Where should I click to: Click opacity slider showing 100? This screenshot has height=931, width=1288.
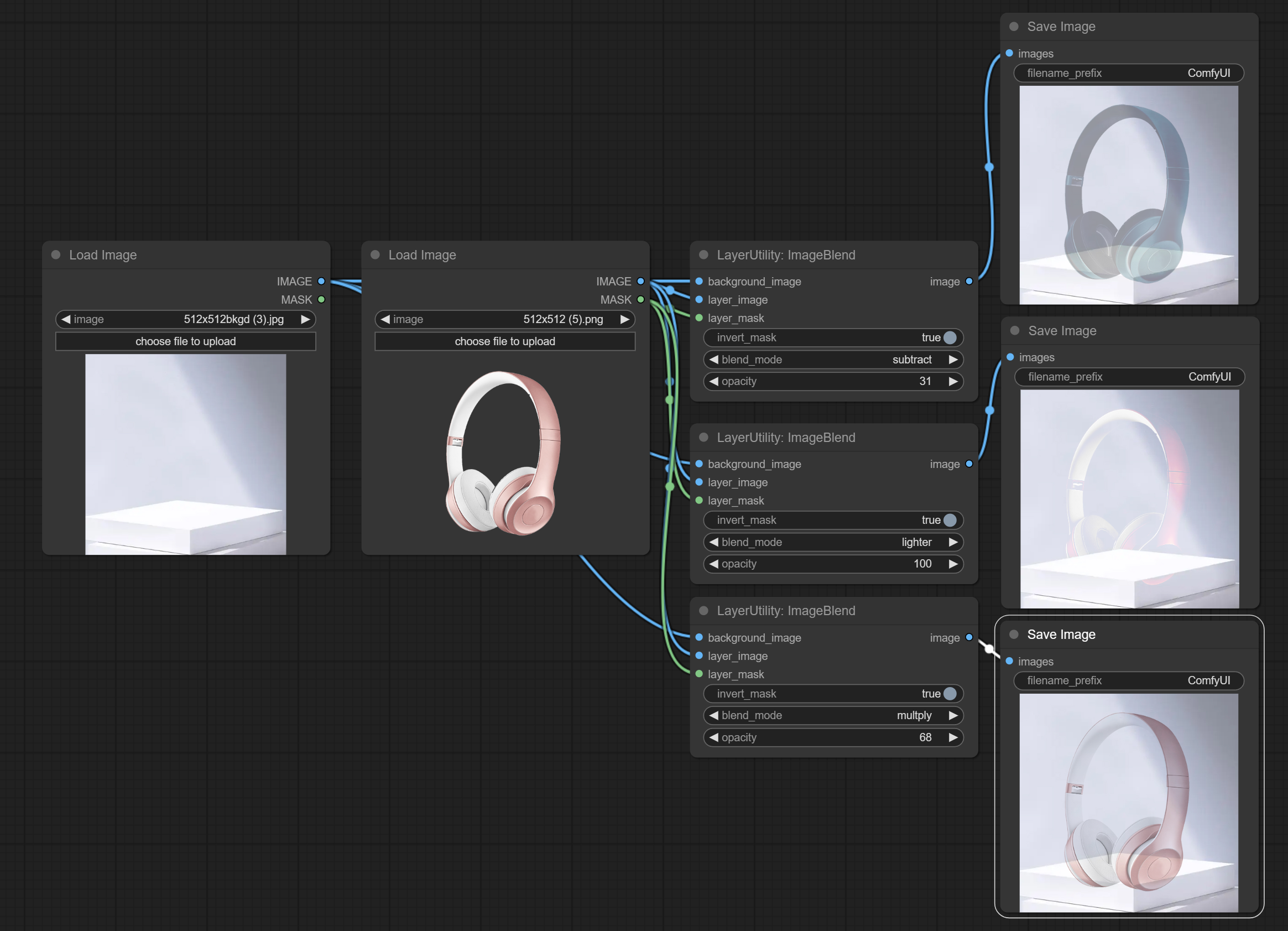coord(833,564)
